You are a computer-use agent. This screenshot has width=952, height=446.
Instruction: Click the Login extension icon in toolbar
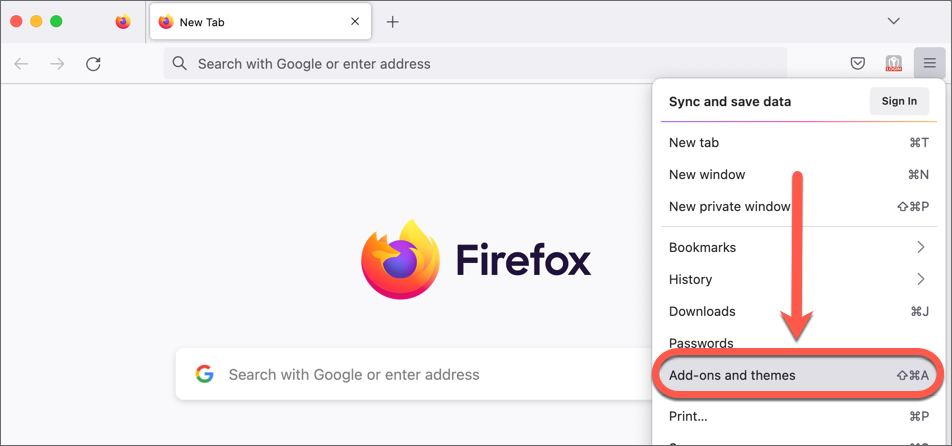click(x=894, y=63)
